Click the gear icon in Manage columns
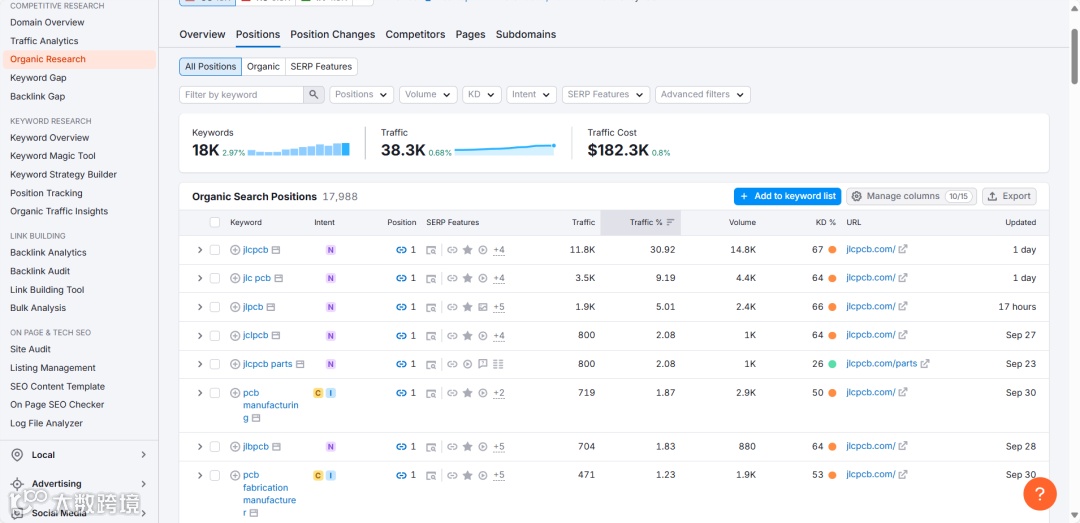 pos(856,196)
